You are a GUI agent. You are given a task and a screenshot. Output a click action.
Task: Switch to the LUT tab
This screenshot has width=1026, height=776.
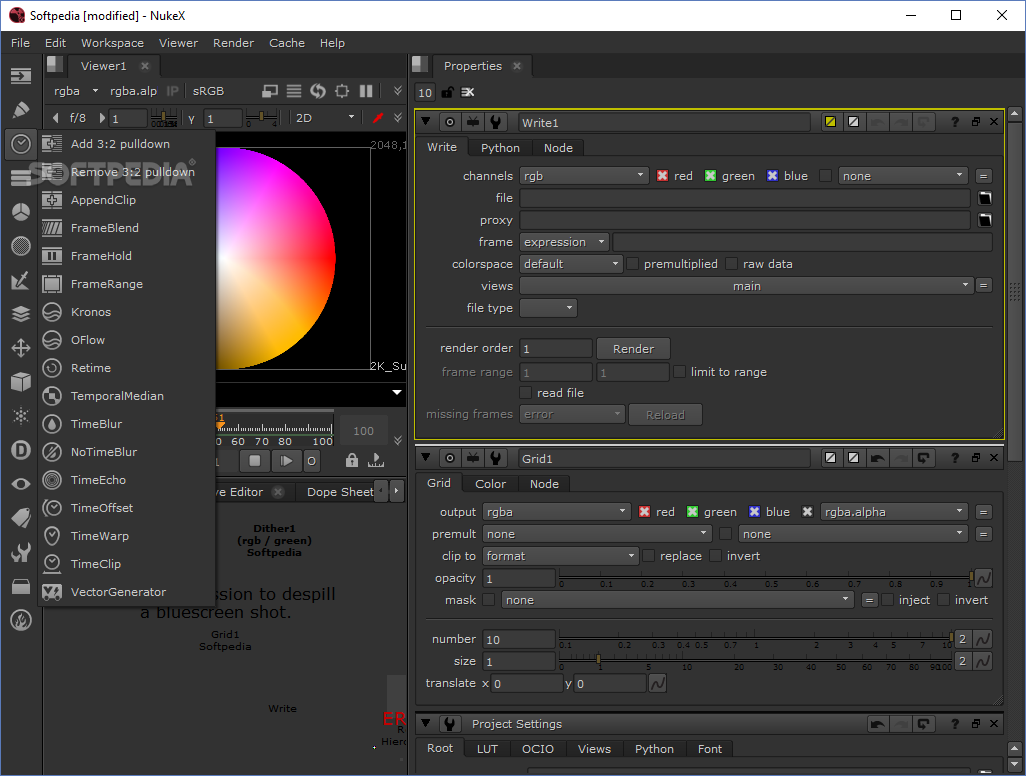point(487,749)
